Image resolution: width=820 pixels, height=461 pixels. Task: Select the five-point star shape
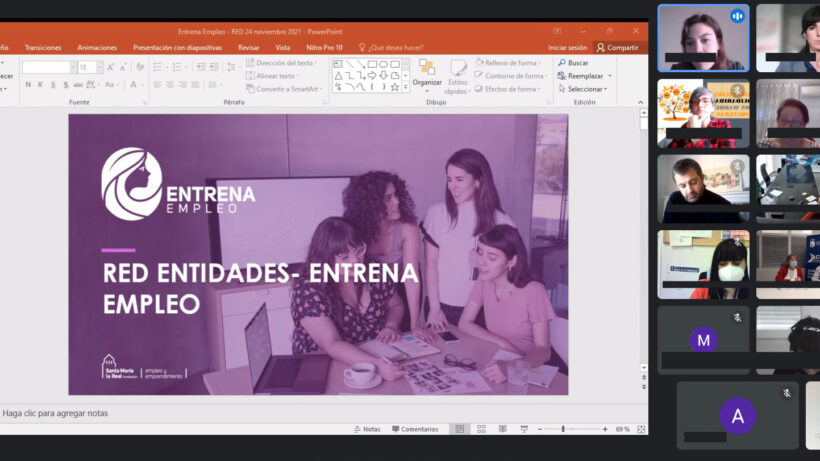click(395, 87)
